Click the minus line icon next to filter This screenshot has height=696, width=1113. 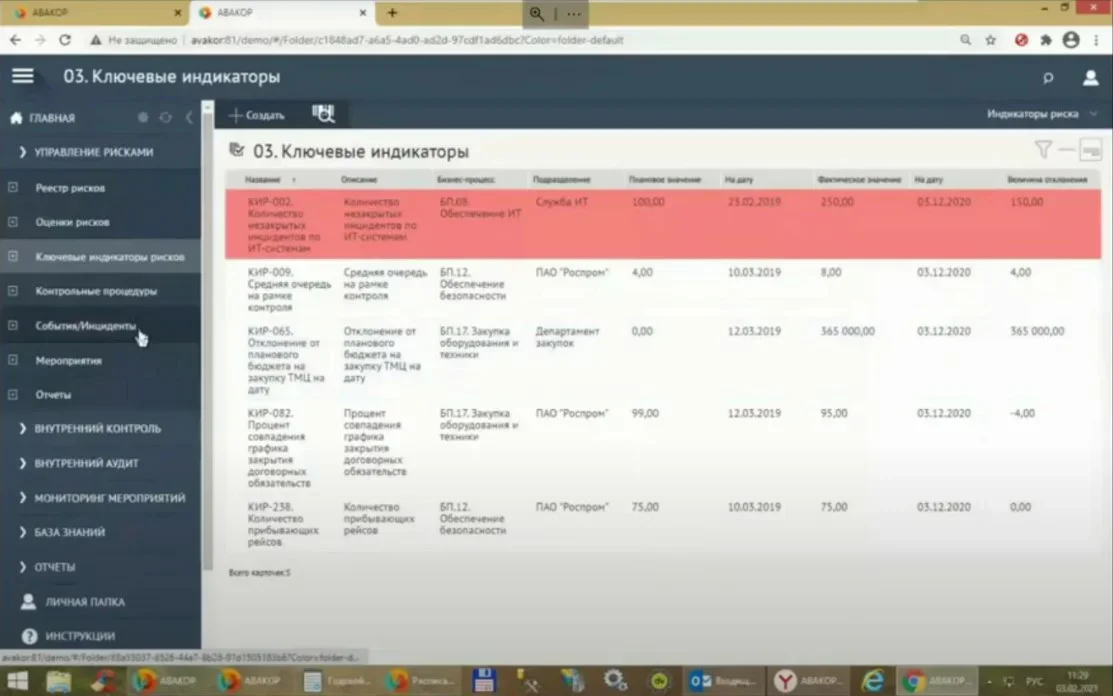[x=1065, y=150]
